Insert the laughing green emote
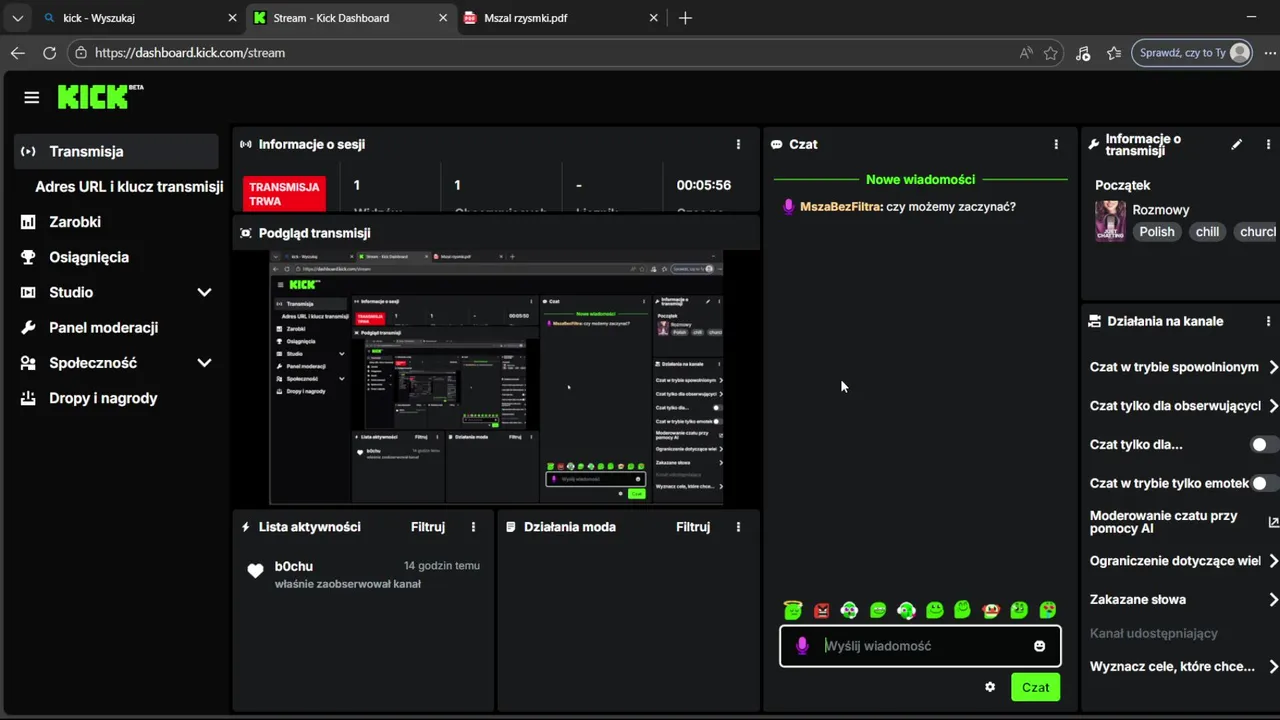The height and width of the screenshot is (720, 1280). 878,610
